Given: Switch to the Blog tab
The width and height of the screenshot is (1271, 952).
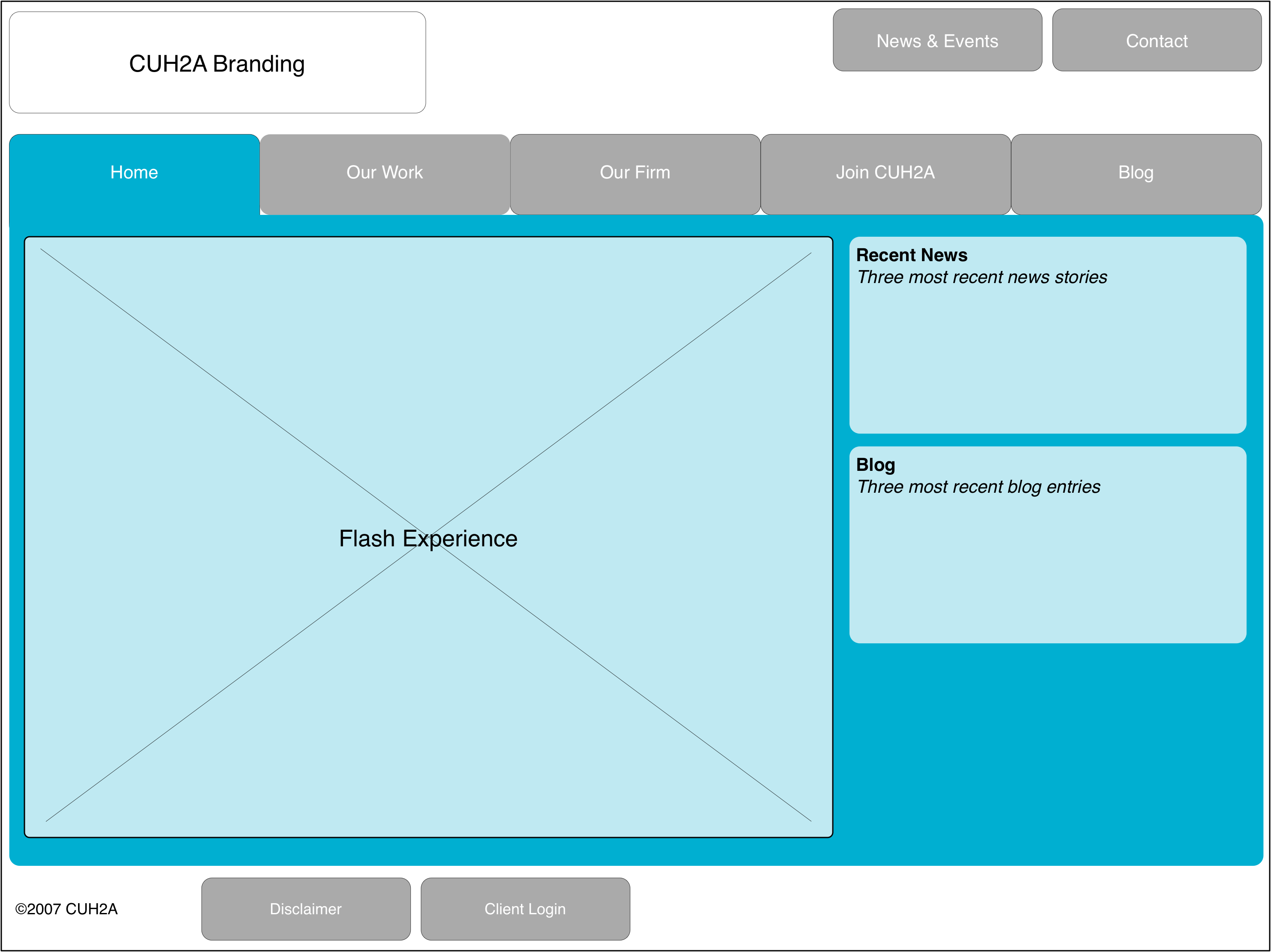Looking at the screenshot, I should pos(1136,172).
